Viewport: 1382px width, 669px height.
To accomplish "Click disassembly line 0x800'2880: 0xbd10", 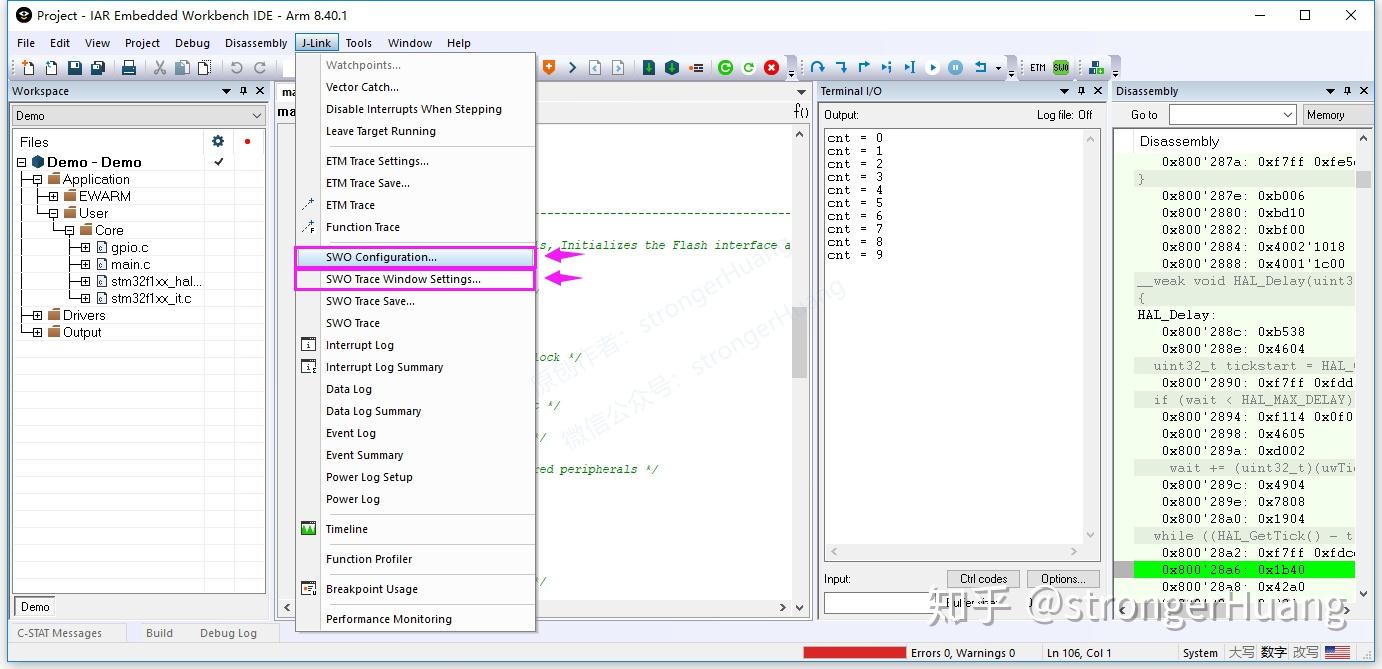I will [x=1233, y=213].
